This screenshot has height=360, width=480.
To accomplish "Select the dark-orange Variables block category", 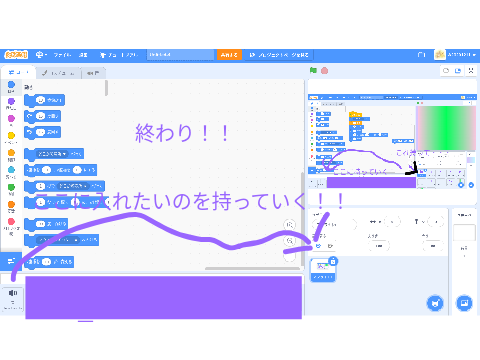I will tap(11, 206).
